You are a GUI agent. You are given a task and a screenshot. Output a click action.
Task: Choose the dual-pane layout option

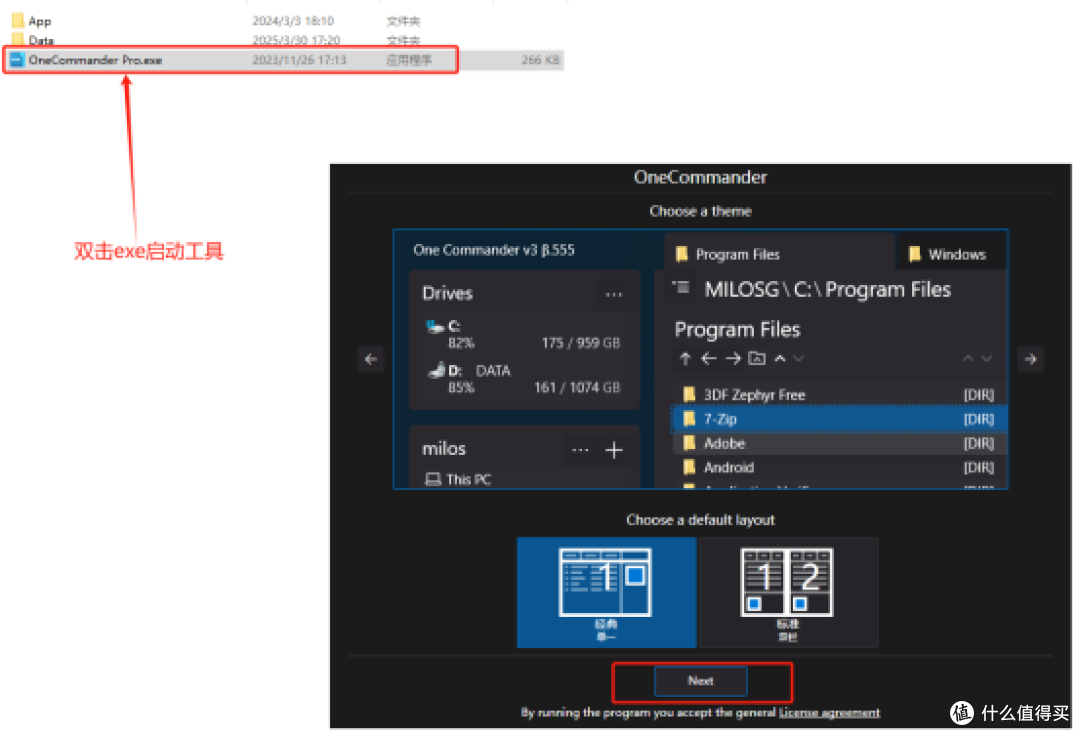coord(789,592)
